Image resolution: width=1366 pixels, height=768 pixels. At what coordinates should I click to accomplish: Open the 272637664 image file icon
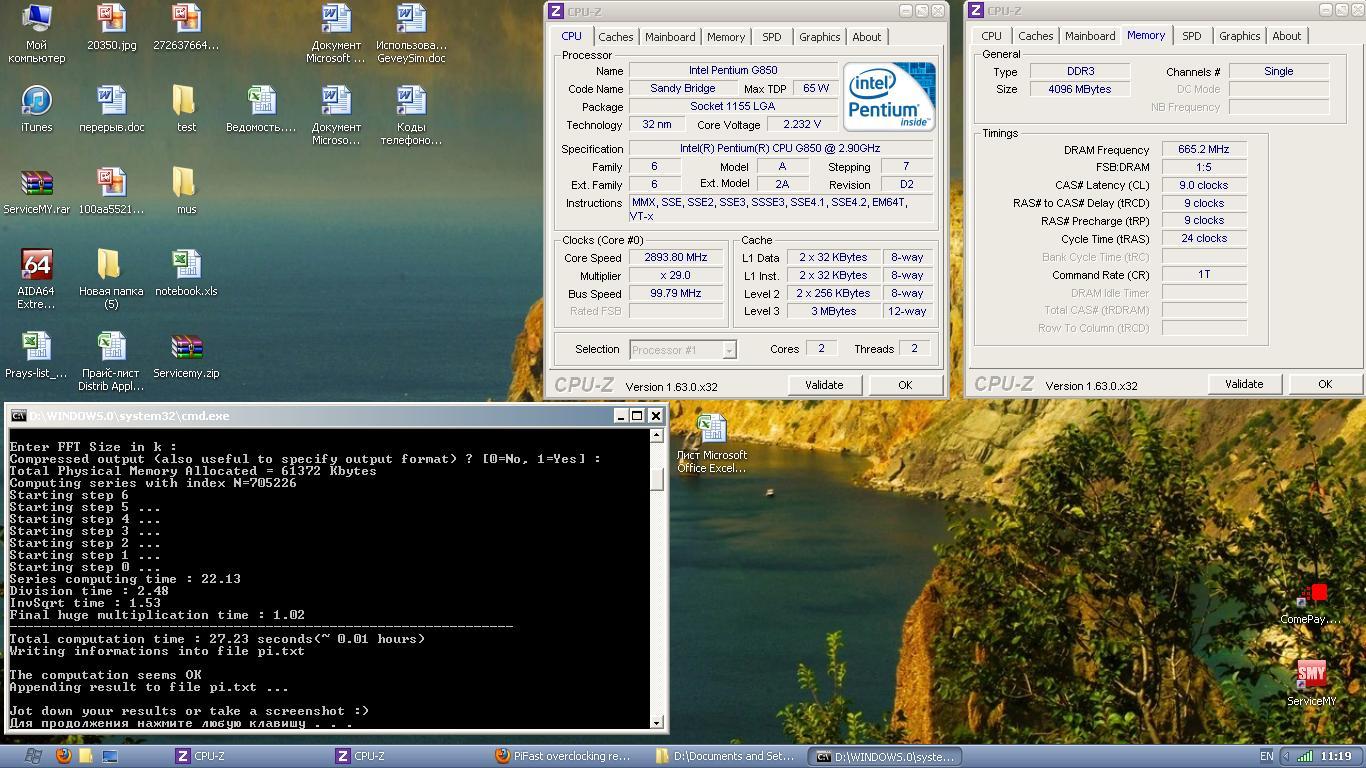point(186,18)
